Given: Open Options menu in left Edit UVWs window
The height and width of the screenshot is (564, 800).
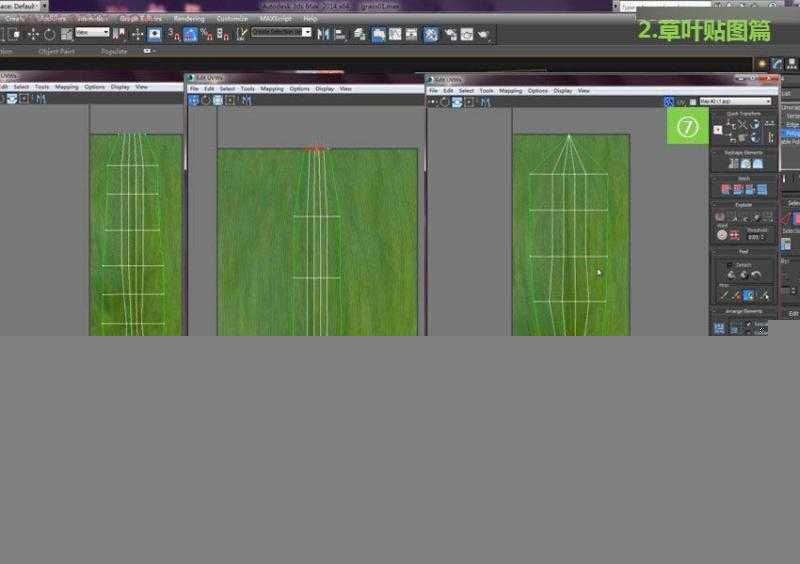Looking at the screenshot, I should 94,87.
